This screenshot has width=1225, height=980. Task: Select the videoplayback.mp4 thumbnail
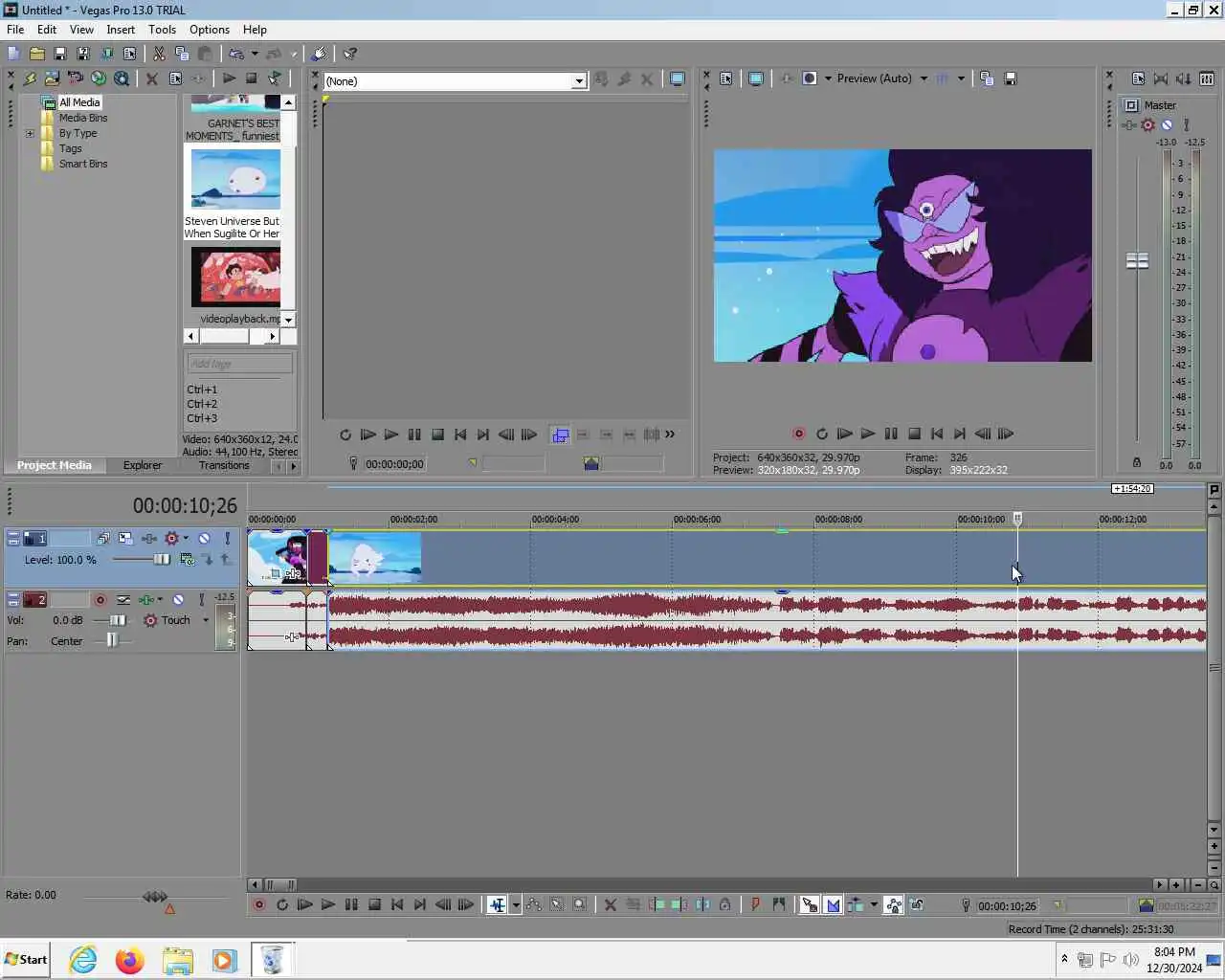point(235,277)
